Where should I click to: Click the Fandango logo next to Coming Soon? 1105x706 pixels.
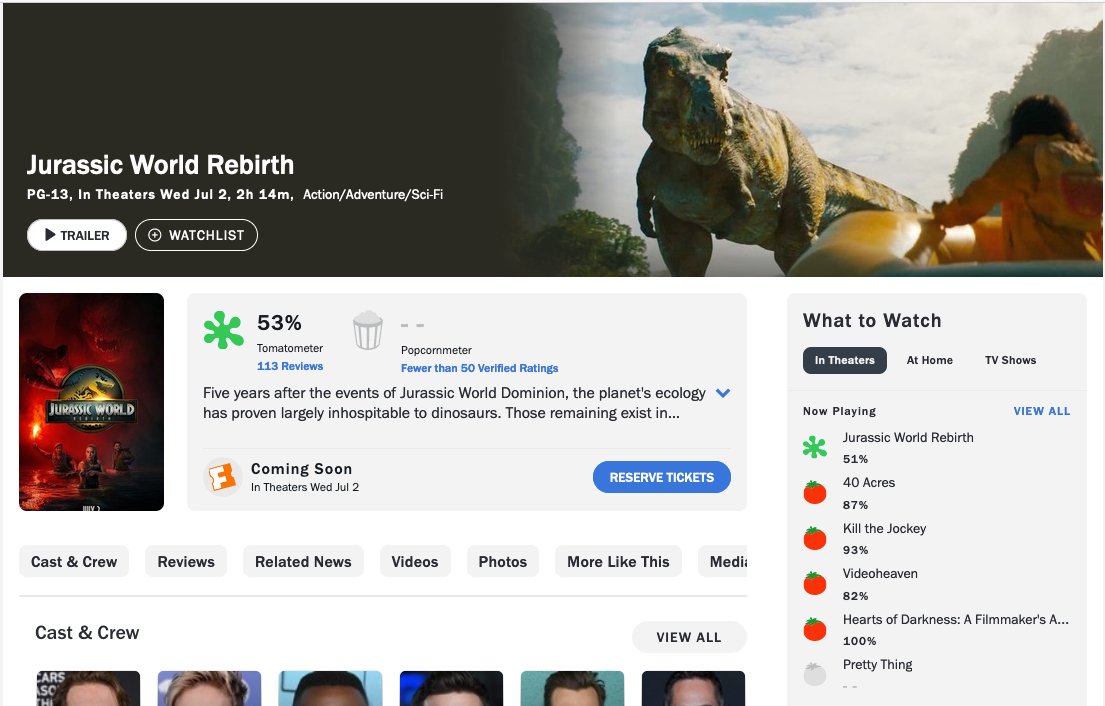(222, 477)
